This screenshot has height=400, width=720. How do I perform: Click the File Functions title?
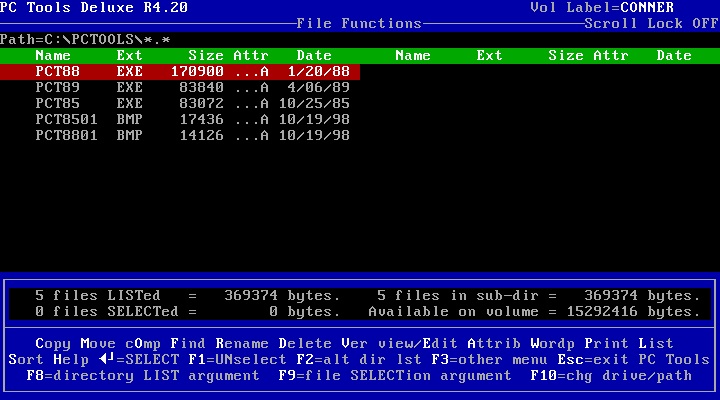359,23
